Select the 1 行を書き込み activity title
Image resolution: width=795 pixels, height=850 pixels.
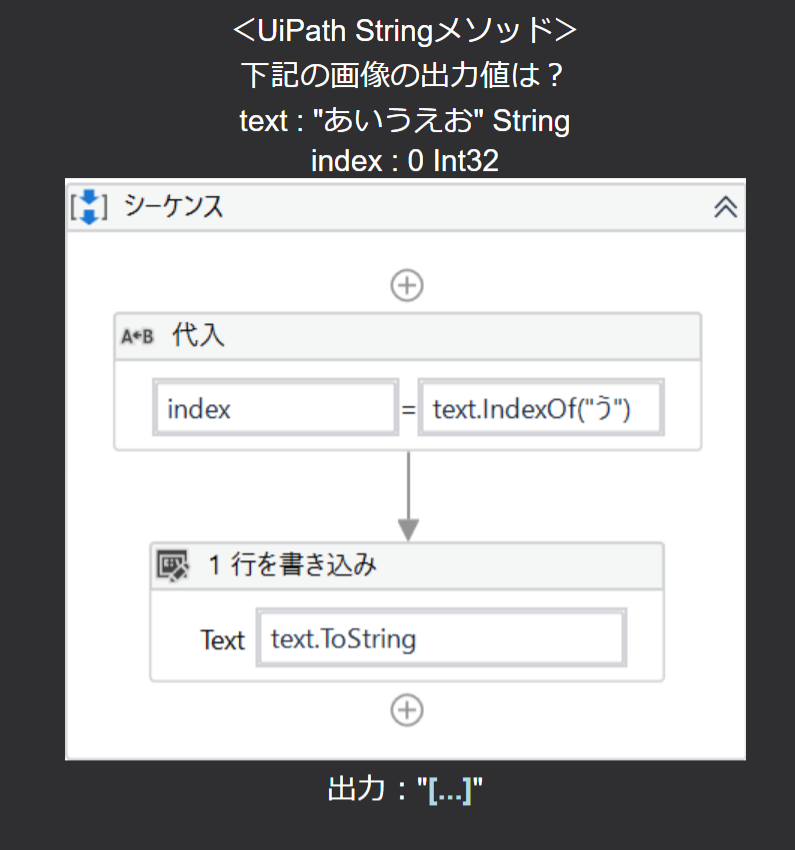point(292,566)
